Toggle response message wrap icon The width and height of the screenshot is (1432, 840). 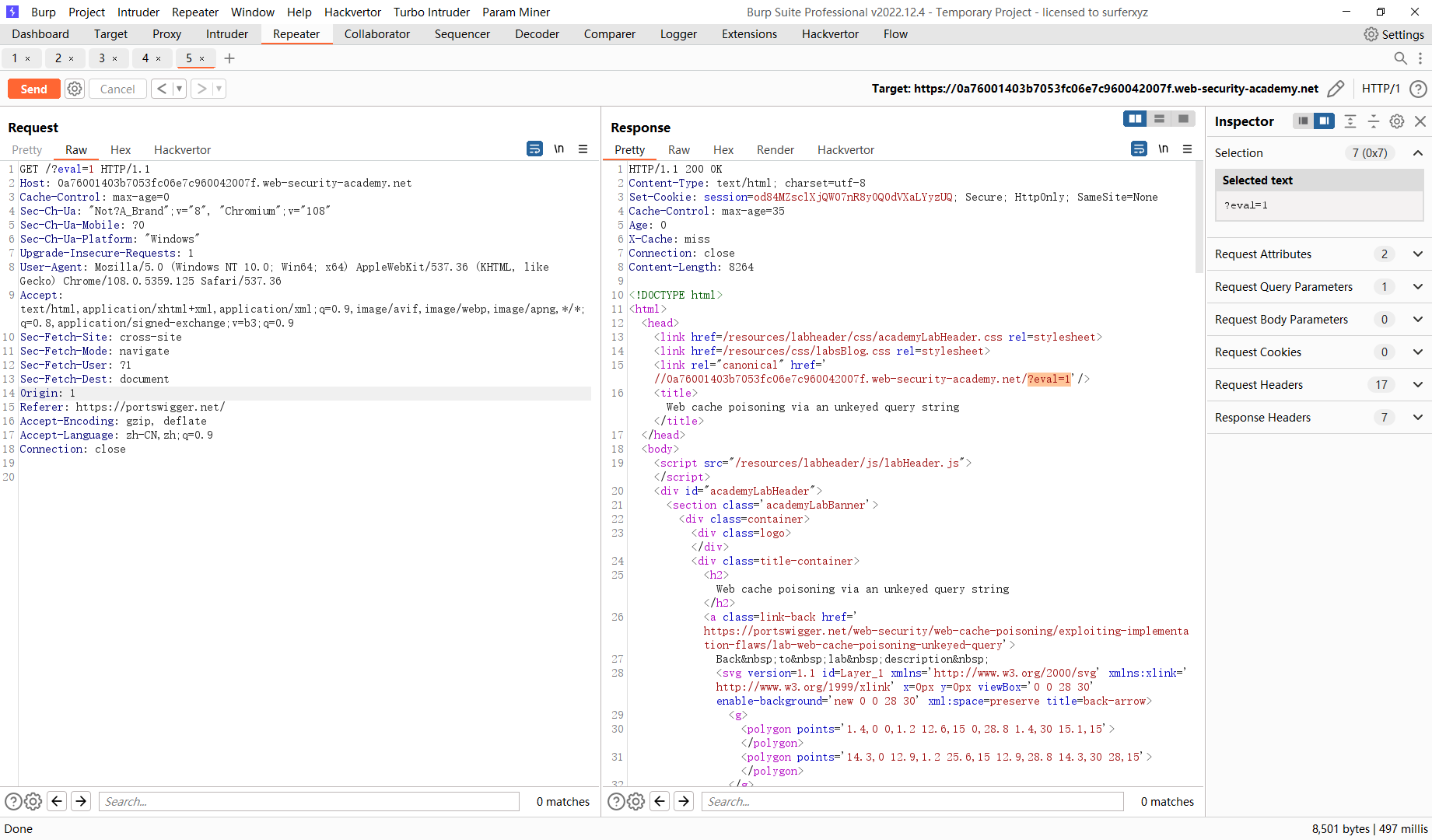[1139, 149]
